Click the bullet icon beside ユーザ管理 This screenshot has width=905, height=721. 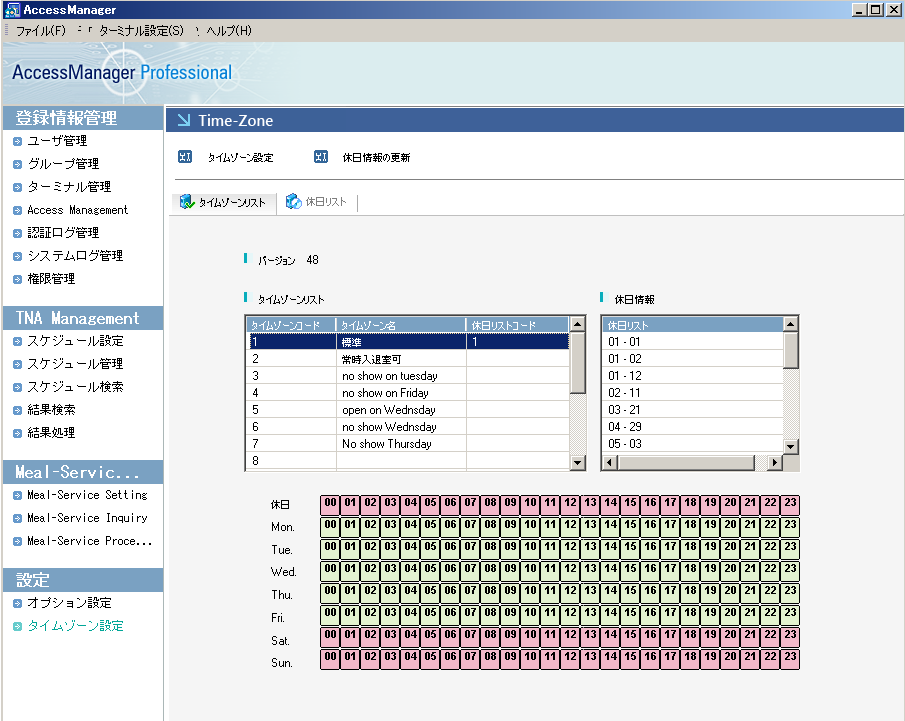click(x=17, y=141)
